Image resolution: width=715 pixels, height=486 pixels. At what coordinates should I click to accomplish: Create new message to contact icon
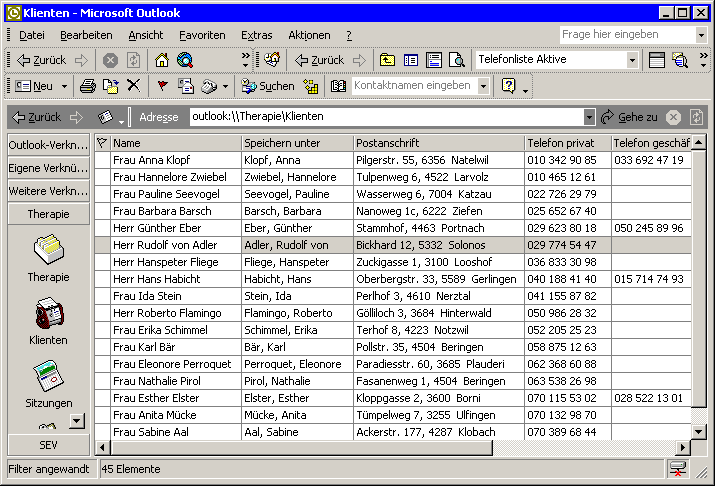pos(185,86)
